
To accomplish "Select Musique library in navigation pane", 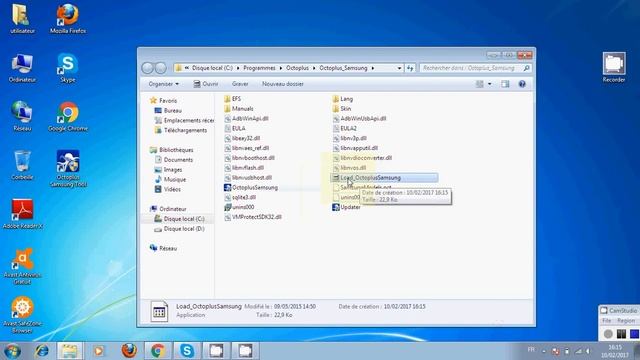I will click(170, 179).
